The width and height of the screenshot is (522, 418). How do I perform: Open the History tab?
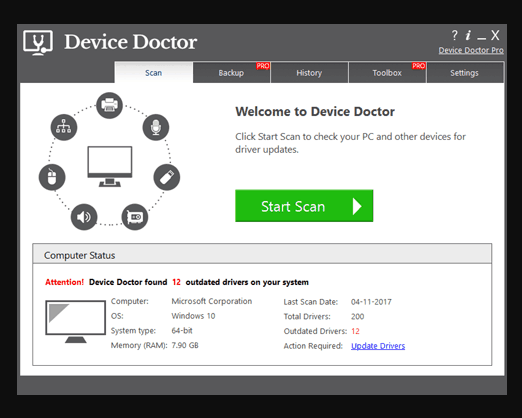tap(309, 72)
